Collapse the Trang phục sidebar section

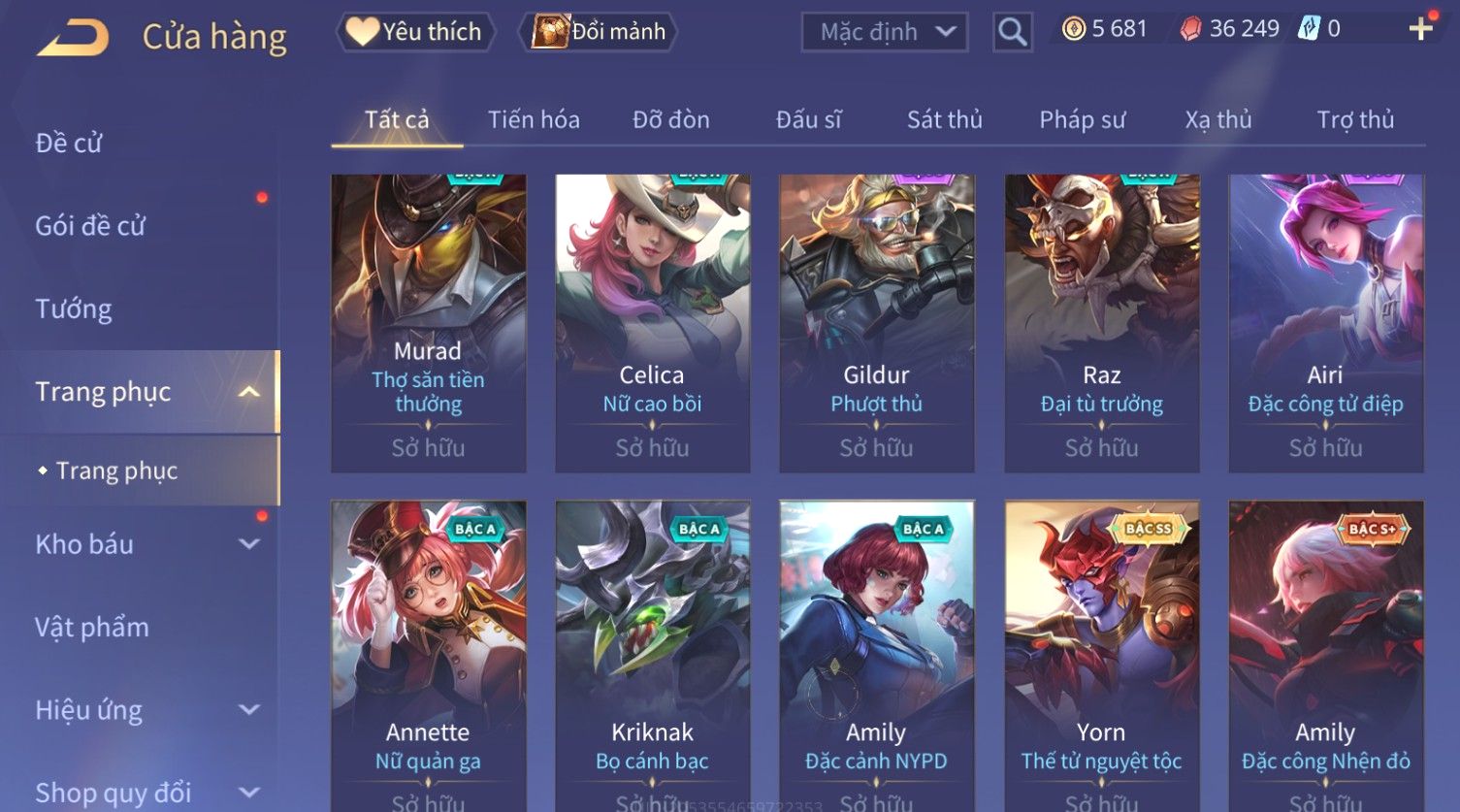(x=248, y=392)
